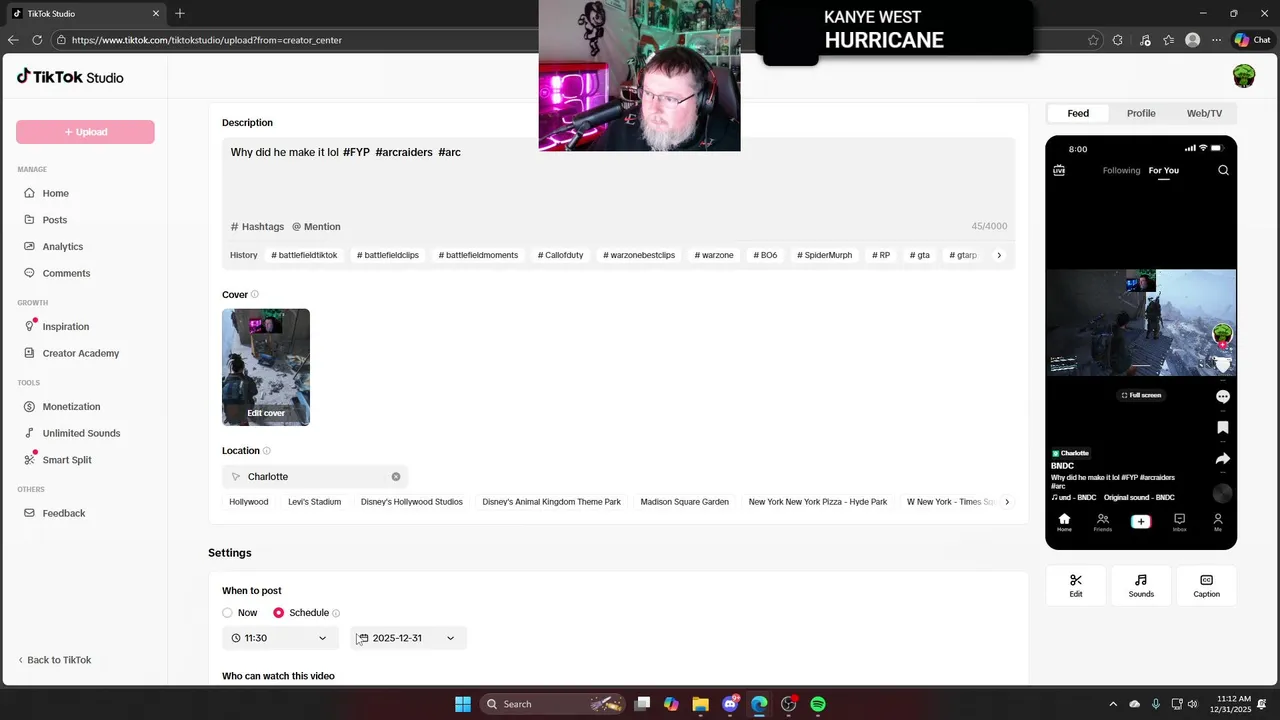Click the comment bubble in phone preview

[1222, 397]
